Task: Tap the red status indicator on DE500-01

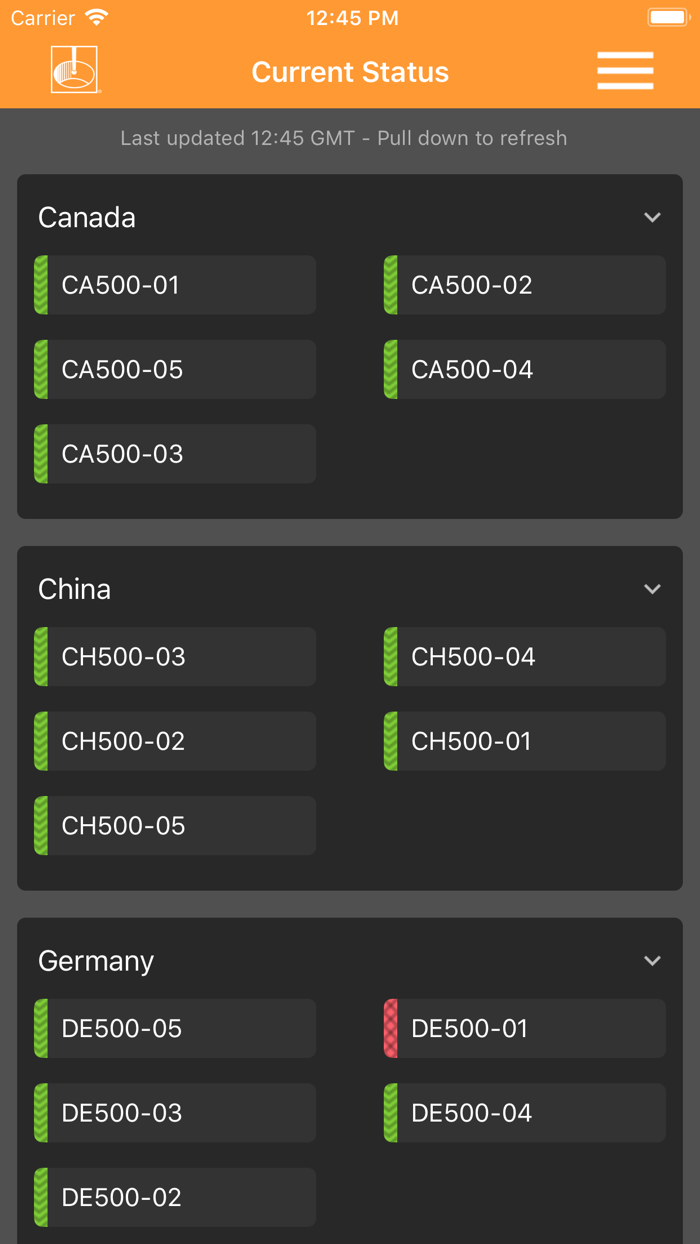Action: [391, 1028]
